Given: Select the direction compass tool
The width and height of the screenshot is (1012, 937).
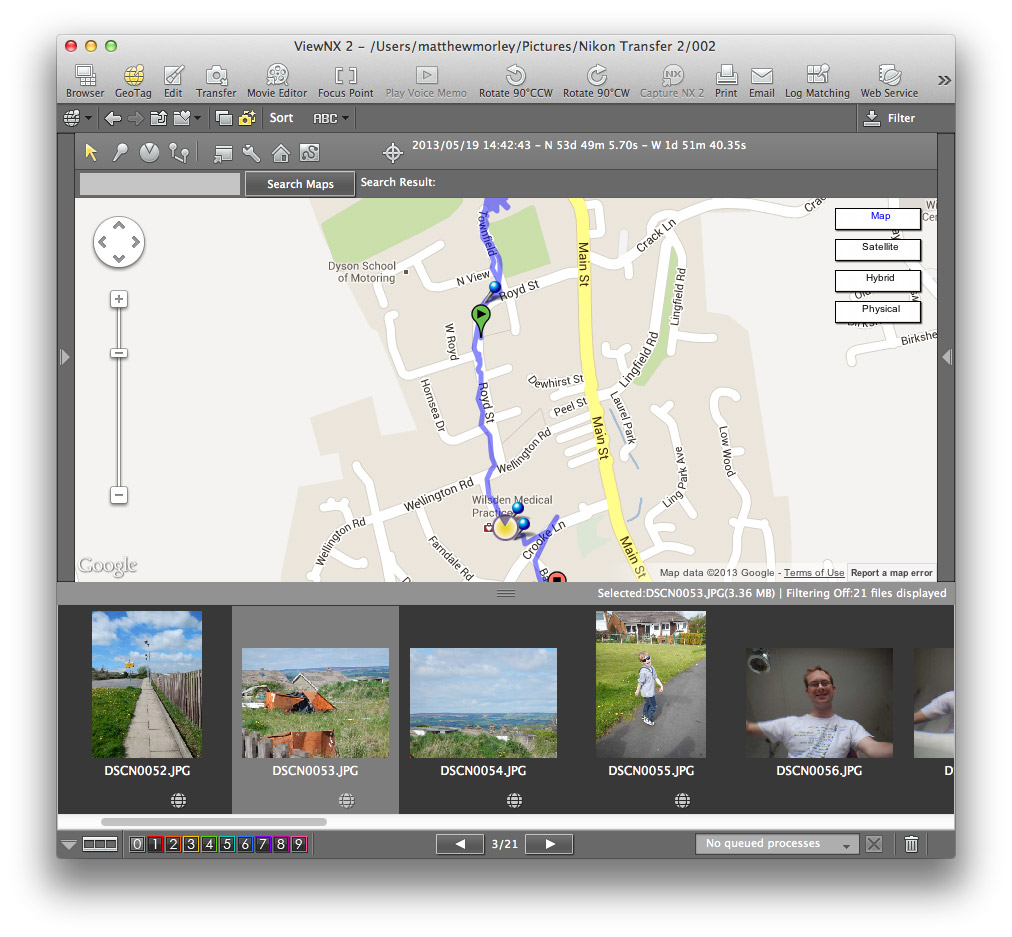Looking at the screenshot, I should (x=149, y=153).
